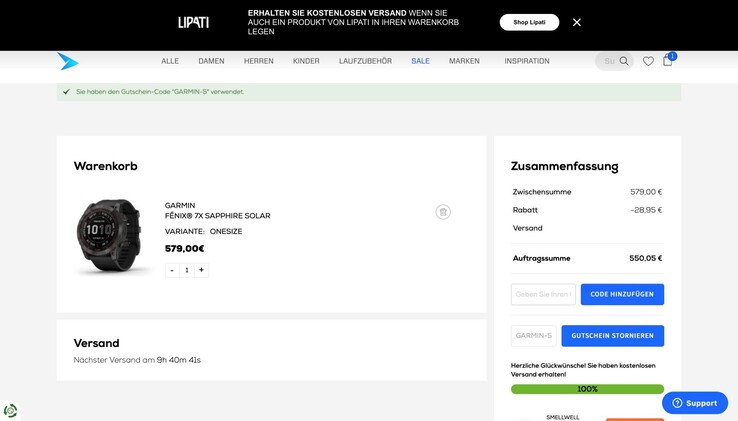Click the free shipping progress bar

point(587,389)
